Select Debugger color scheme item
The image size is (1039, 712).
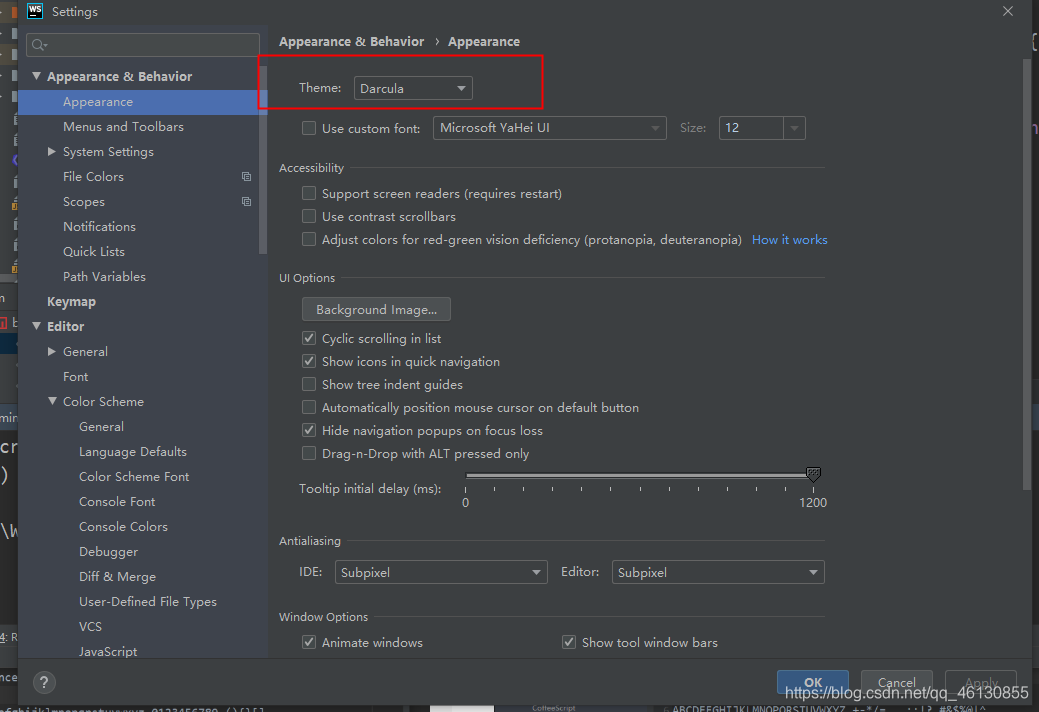coord(108,552)
